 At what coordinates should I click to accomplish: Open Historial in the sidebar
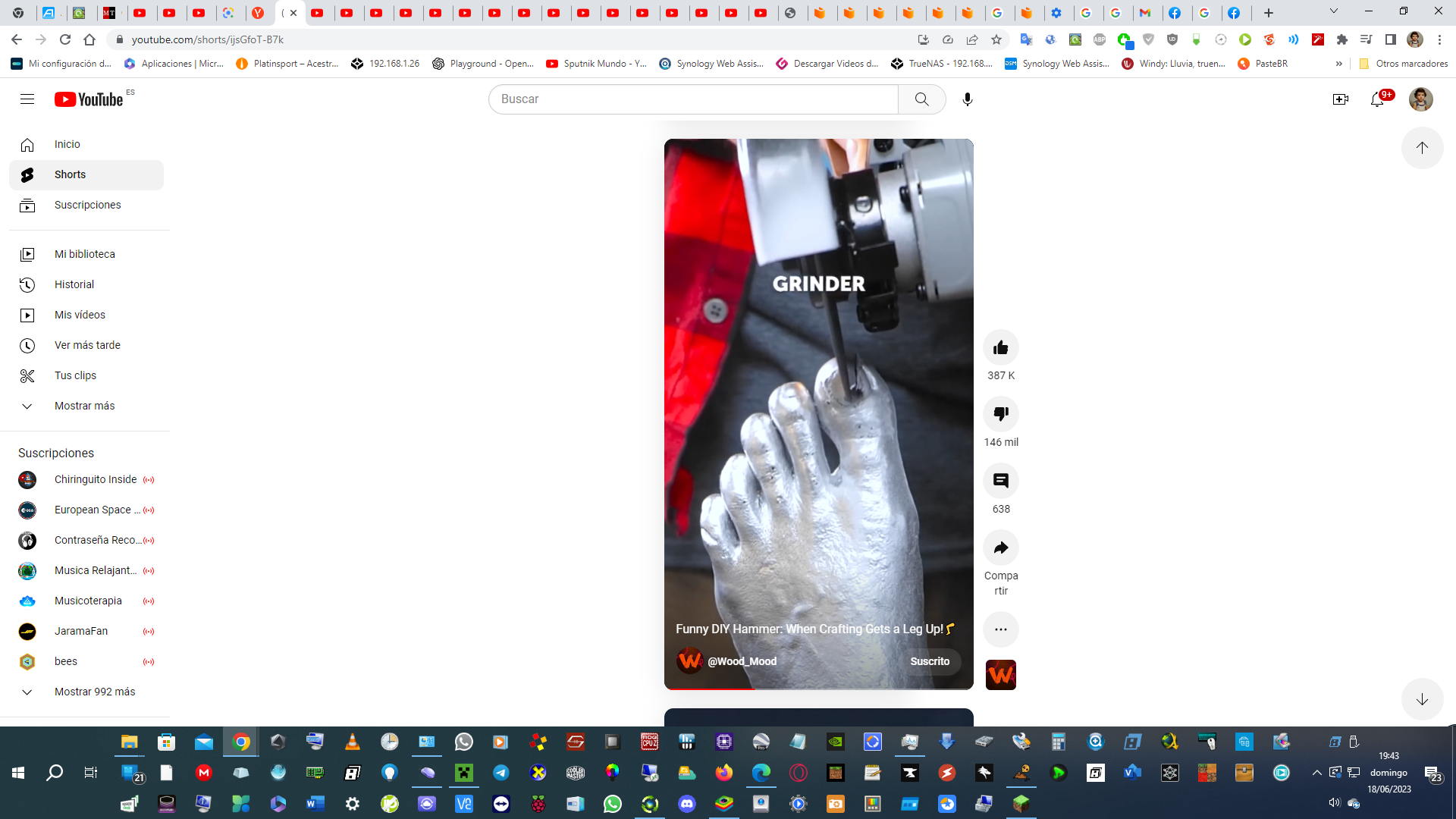(x=74, y=284)
